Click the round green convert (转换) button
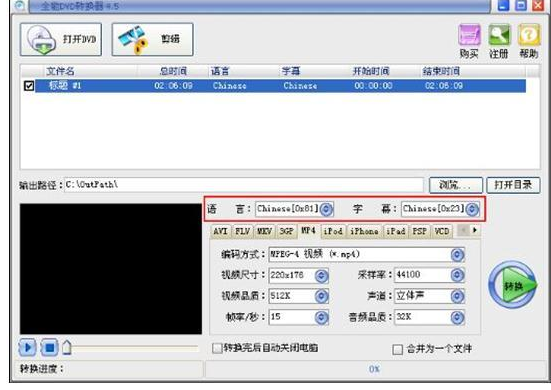This screenshot has width=551, height=390. [513, 285]
